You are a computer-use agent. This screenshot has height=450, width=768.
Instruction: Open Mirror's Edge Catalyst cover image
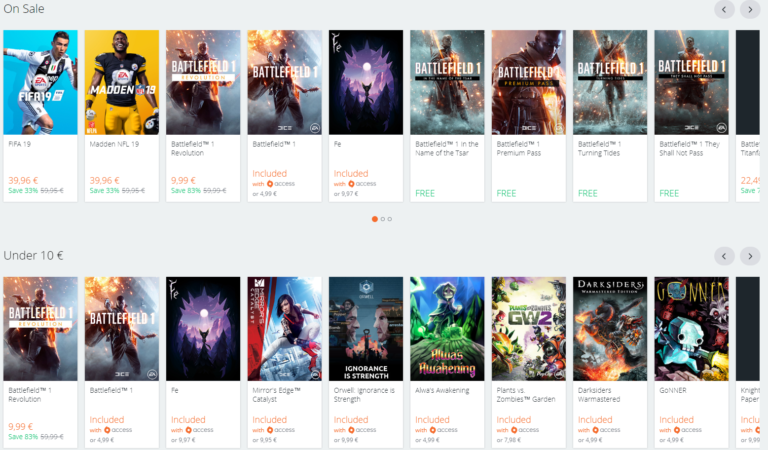pos(285,329)
